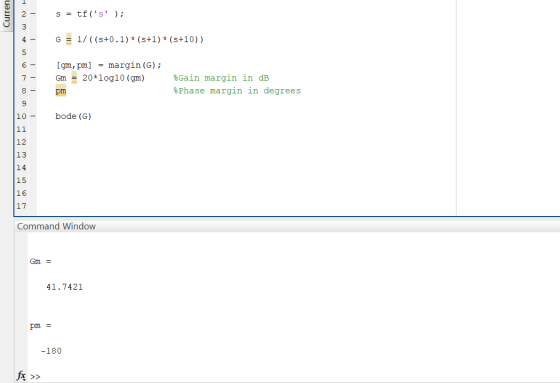The width and height of the screenshot is (560, 383).
Task: Click the %Phase margin in degrees comment
Action: point(237,91)
